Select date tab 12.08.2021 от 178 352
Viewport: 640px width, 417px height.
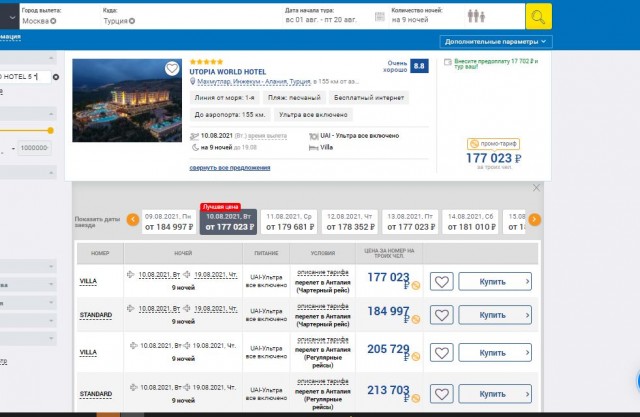[x=350, y=222]
